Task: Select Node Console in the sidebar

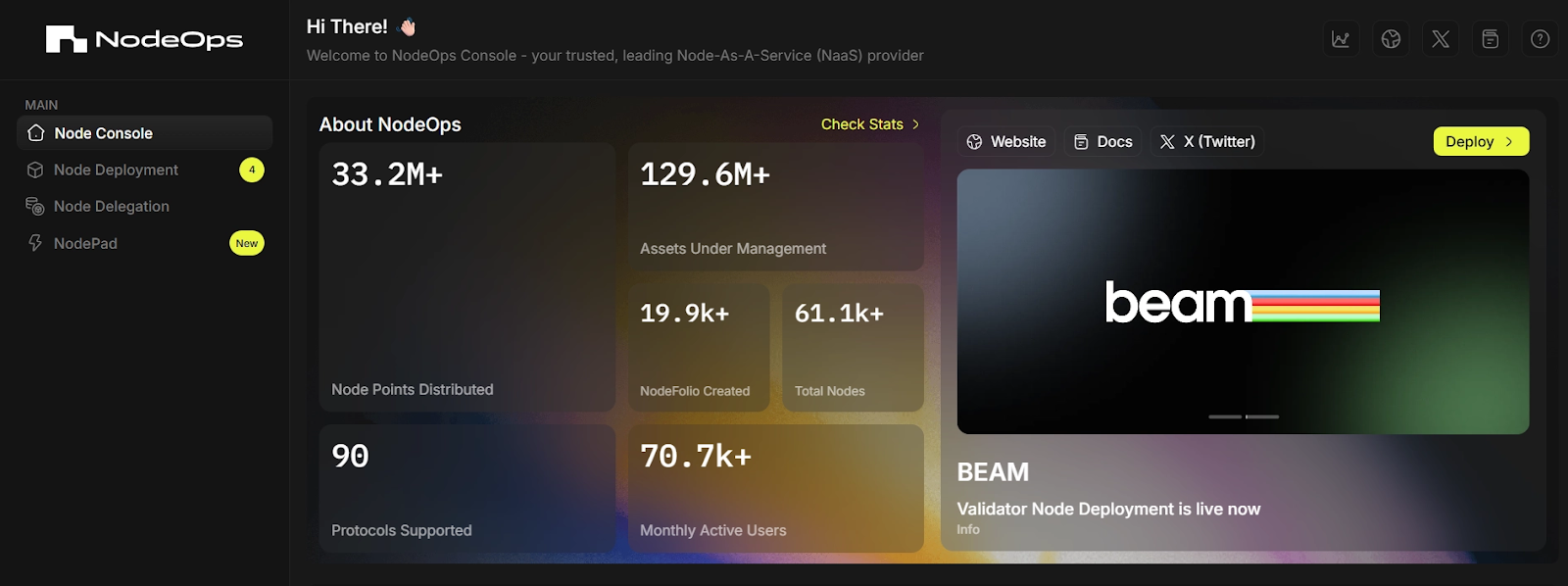Action: (x=144, y=133)
